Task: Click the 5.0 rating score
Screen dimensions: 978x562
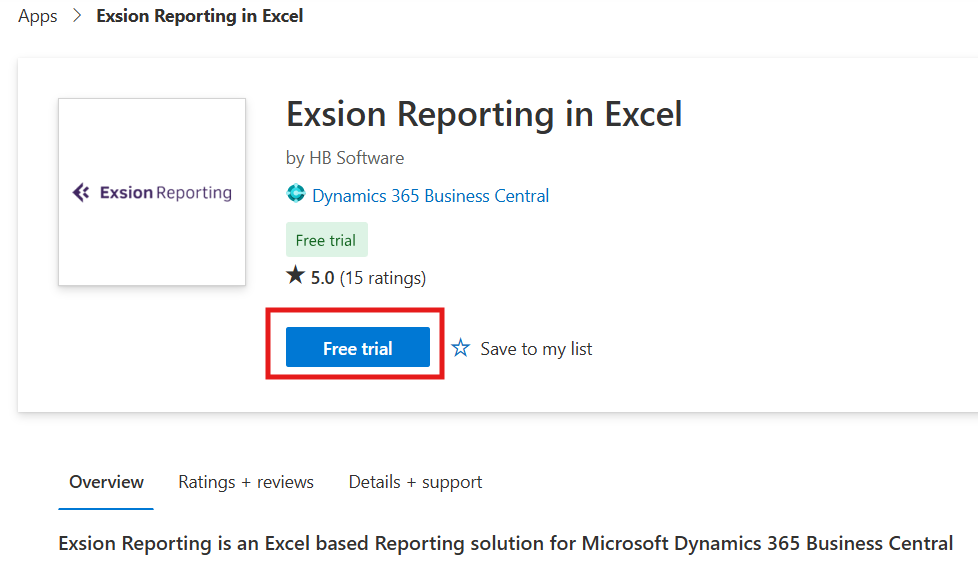Action: [322, 278]
